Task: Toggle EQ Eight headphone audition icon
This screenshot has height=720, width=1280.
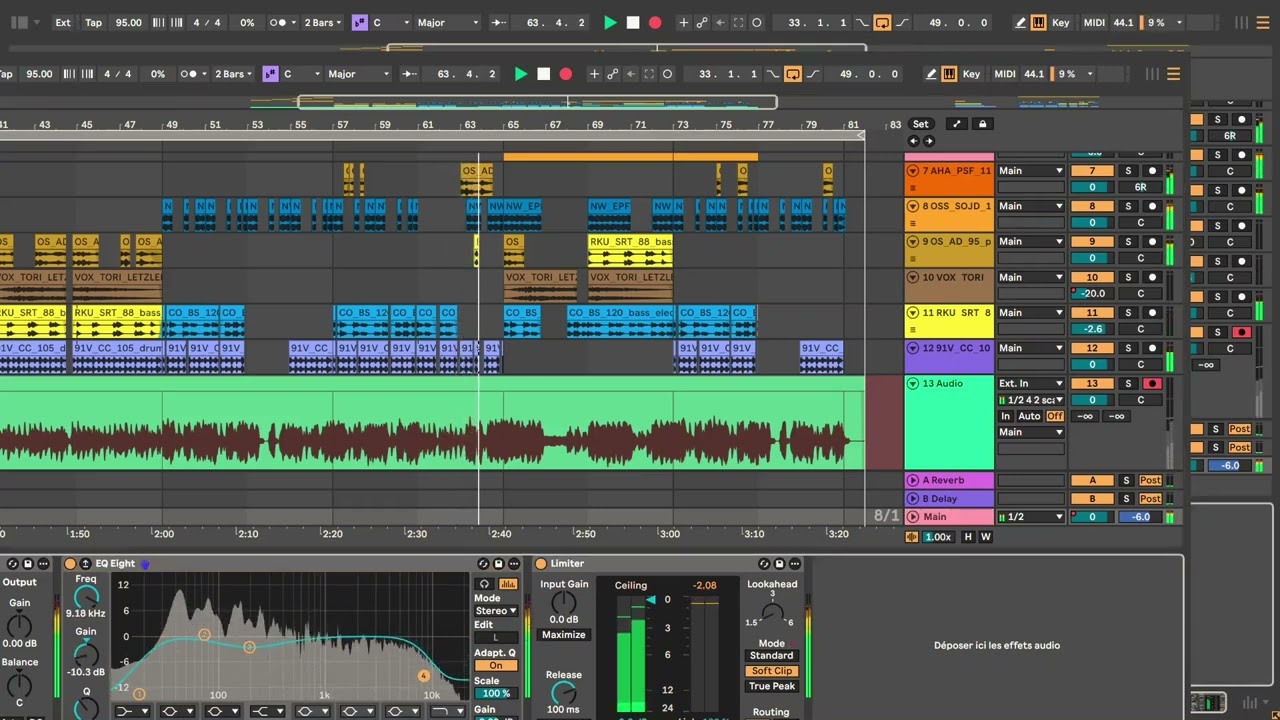Action: pyautogui.click(x=484, y=584)
